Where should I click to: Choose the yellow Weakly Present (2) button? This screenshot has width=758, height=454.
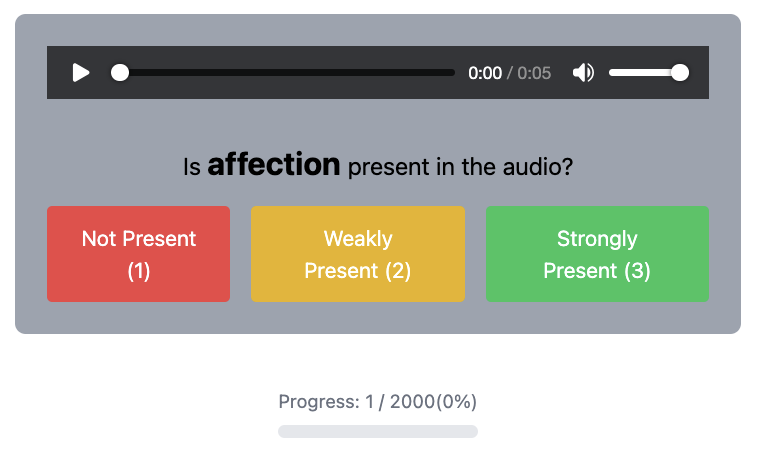click(357, 254)
